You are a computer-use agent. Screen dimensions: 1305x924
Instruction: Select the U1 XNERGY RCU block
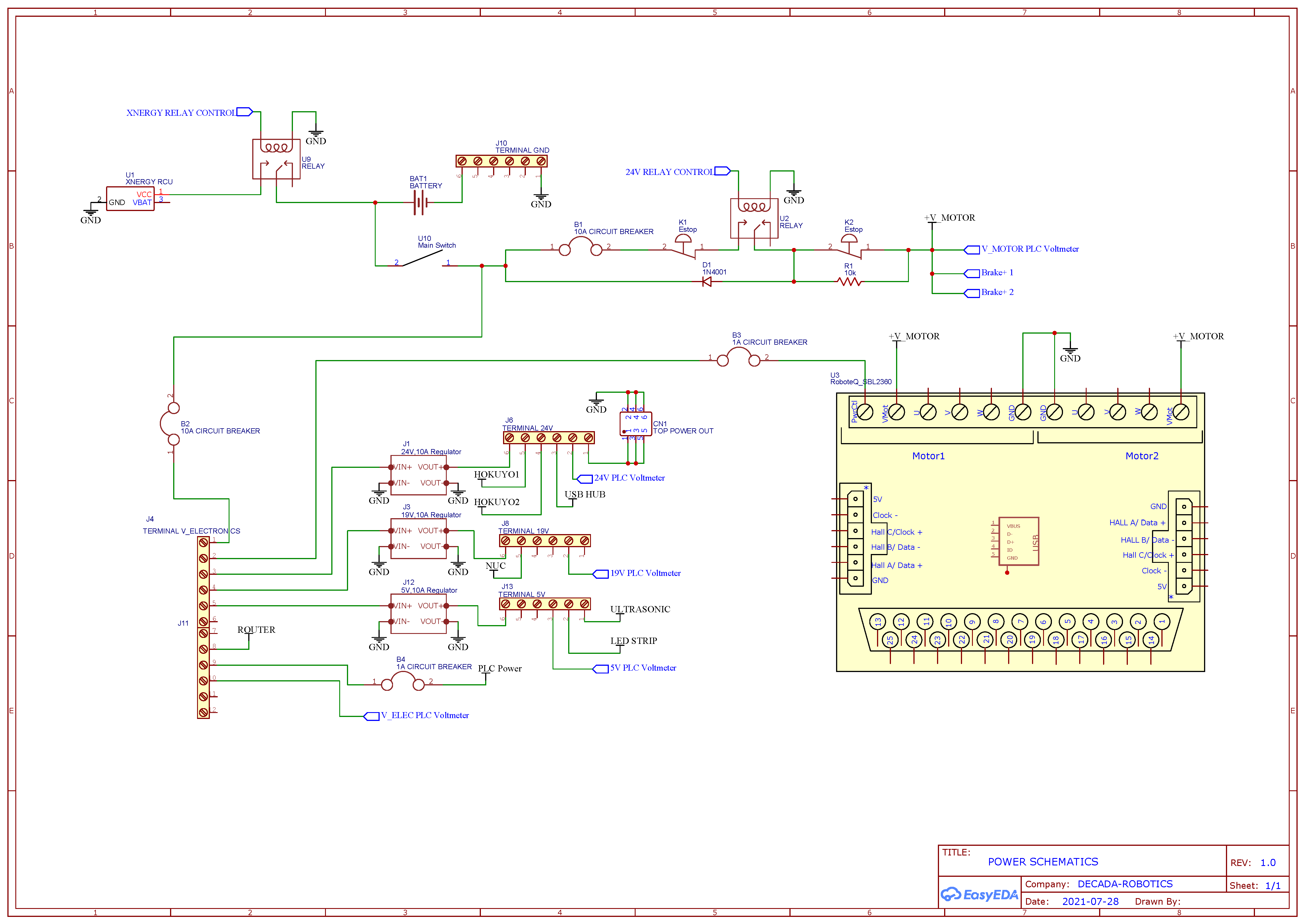tap(130, 199)
